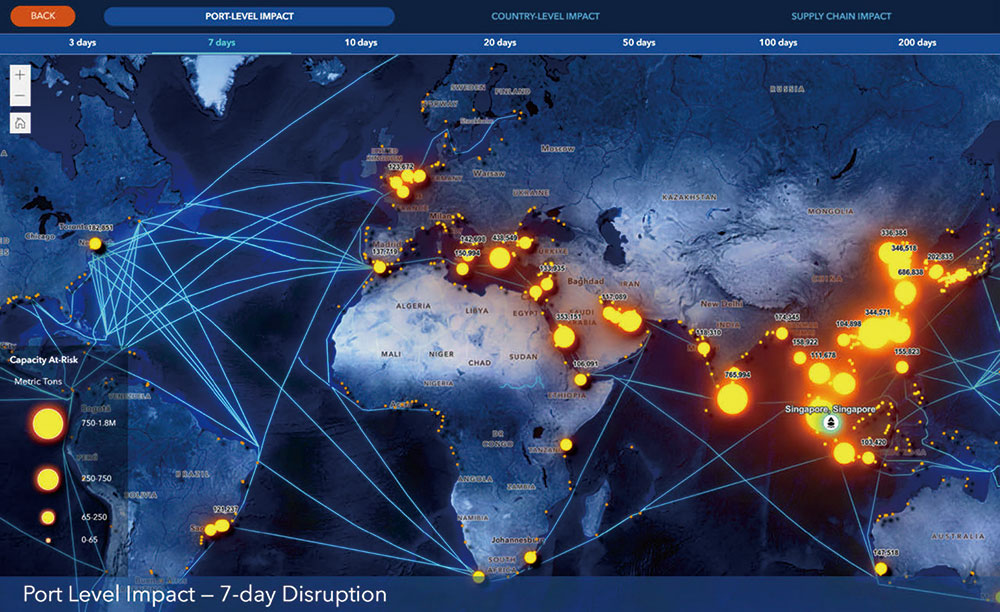The width and height of the screenshot is (1000, 612).
Task: Select the 50 days duration option
Action: tap(639, 43)
